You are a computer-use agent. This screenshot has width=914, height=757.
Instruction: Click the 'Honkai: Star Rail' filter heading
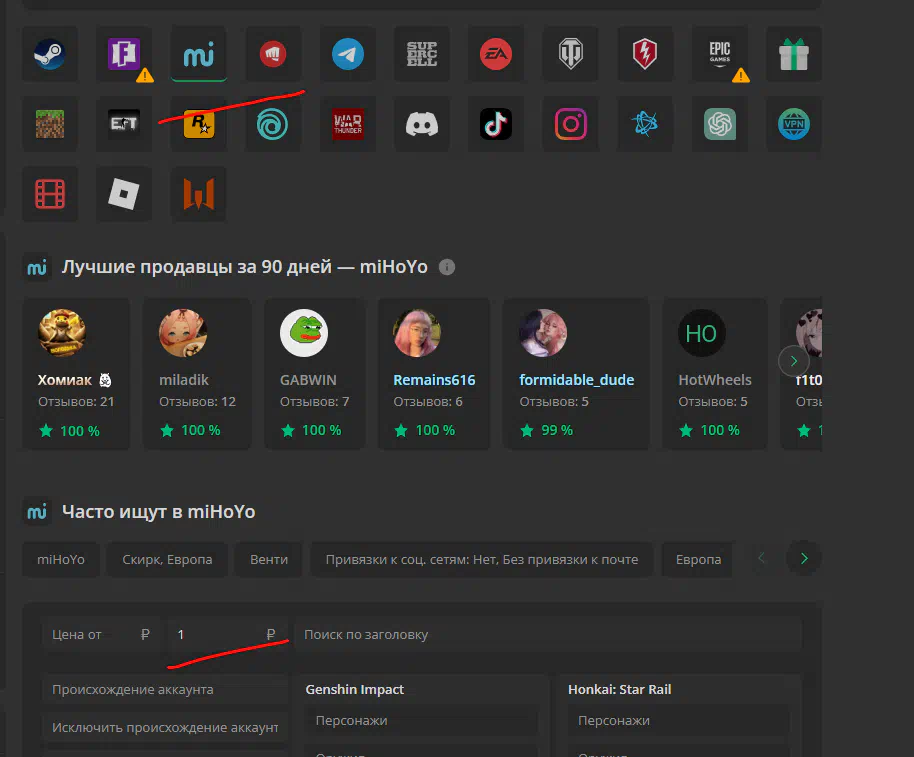620,689
